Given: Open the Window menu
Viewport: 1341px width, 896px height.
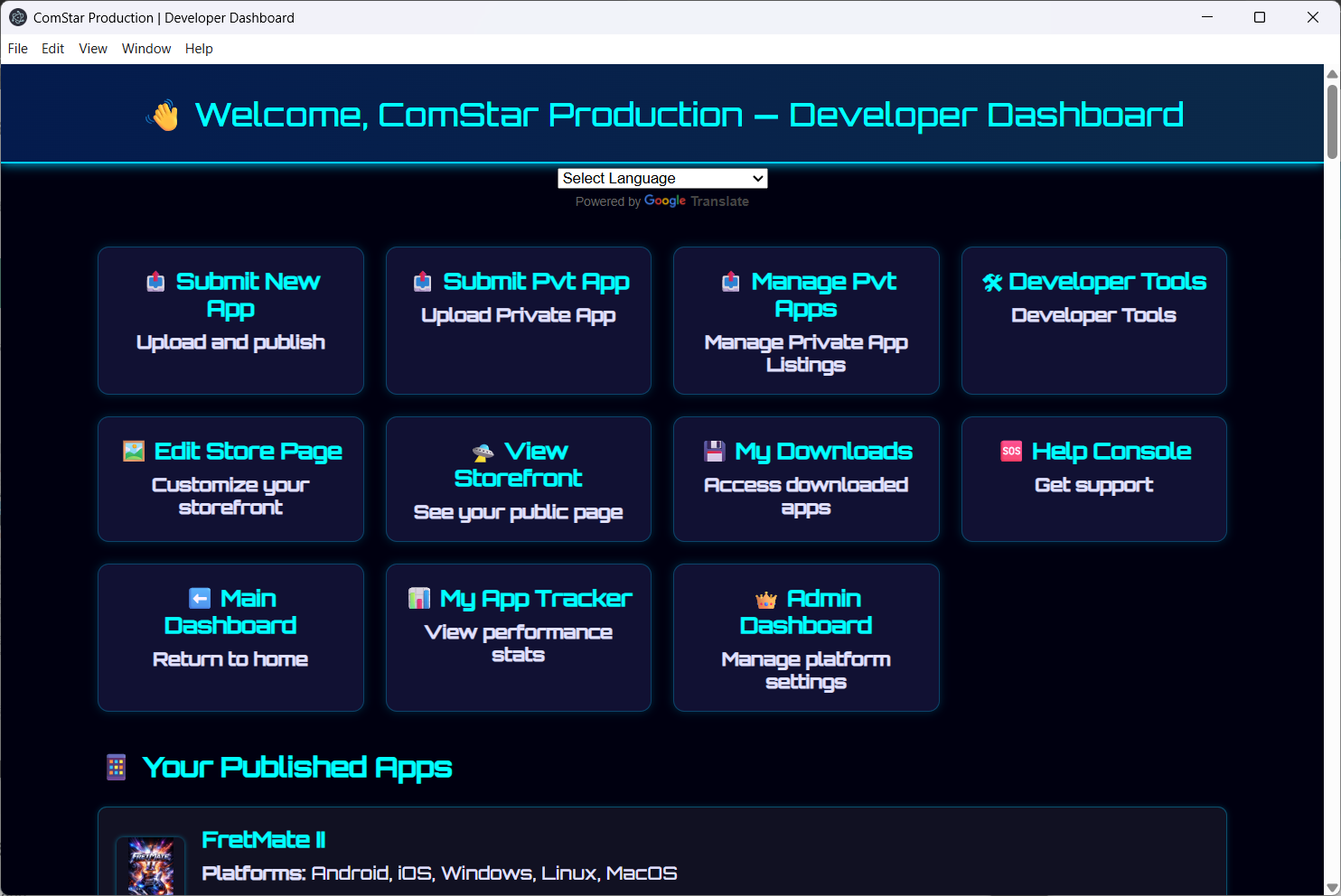Looking at the screenshot, I should click(x=145, y=49).
